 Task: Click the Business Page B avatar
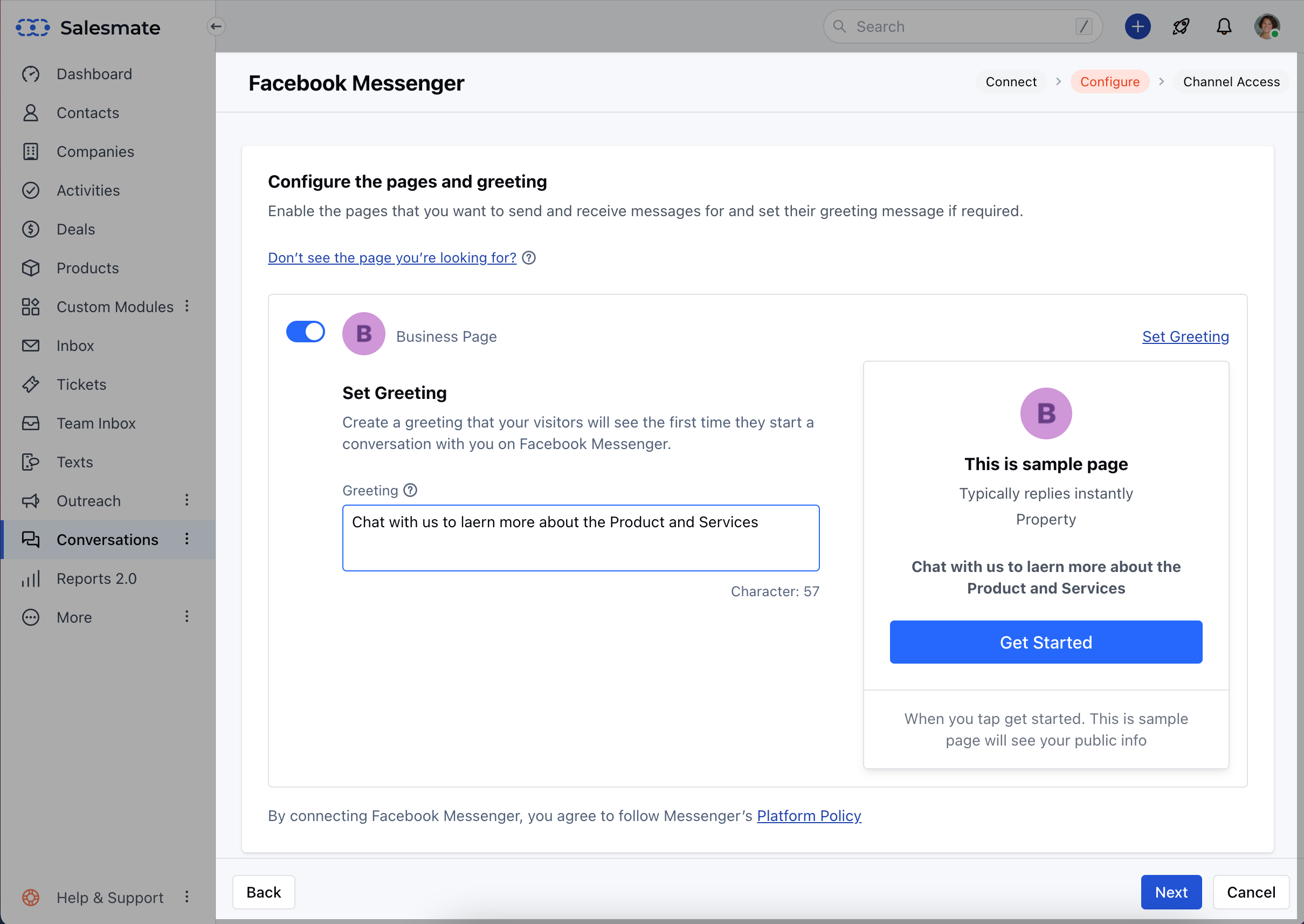(x=363, y=333)
